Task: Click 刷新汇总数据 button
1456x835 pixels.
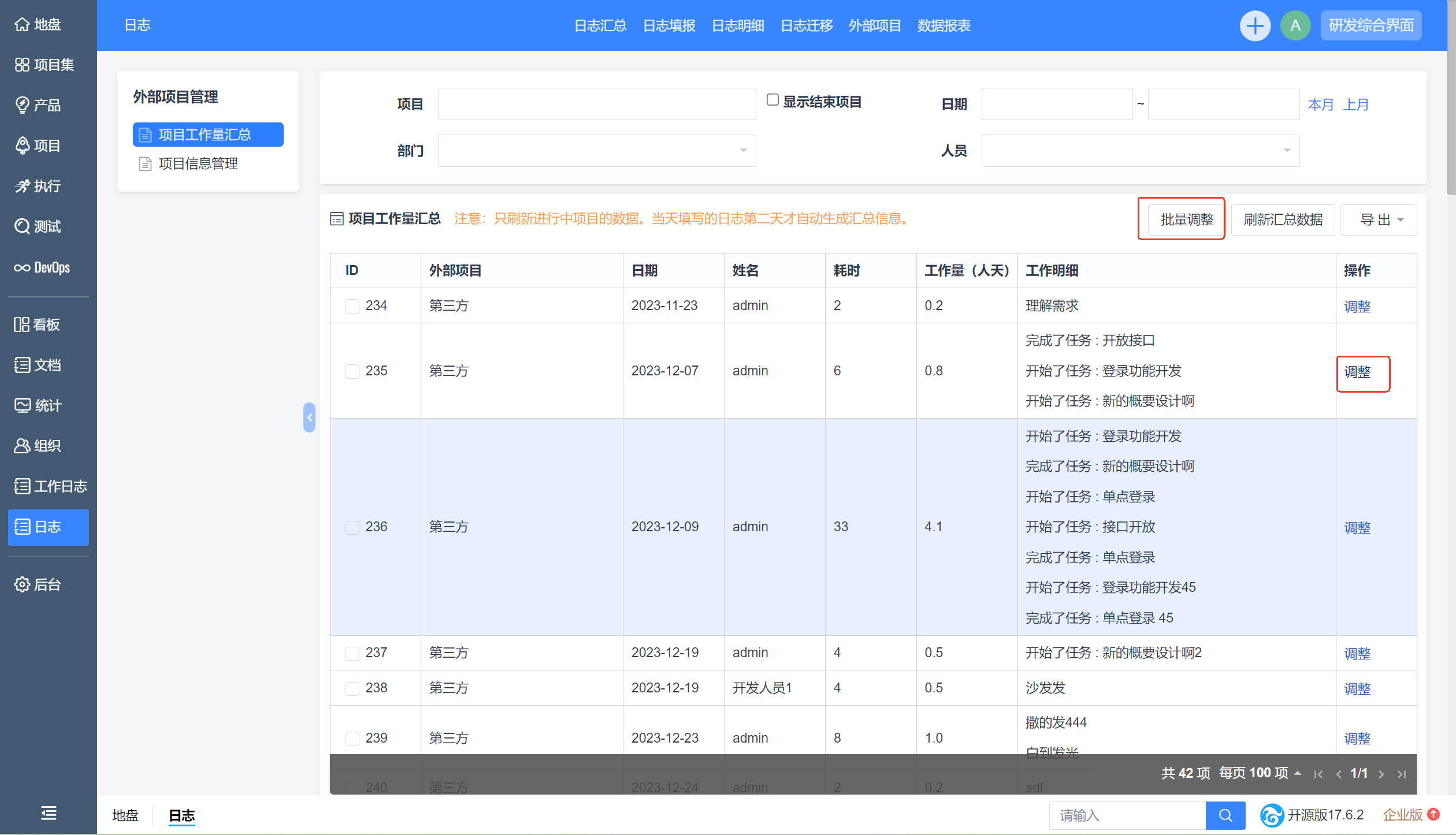Action: point(1283,219)
